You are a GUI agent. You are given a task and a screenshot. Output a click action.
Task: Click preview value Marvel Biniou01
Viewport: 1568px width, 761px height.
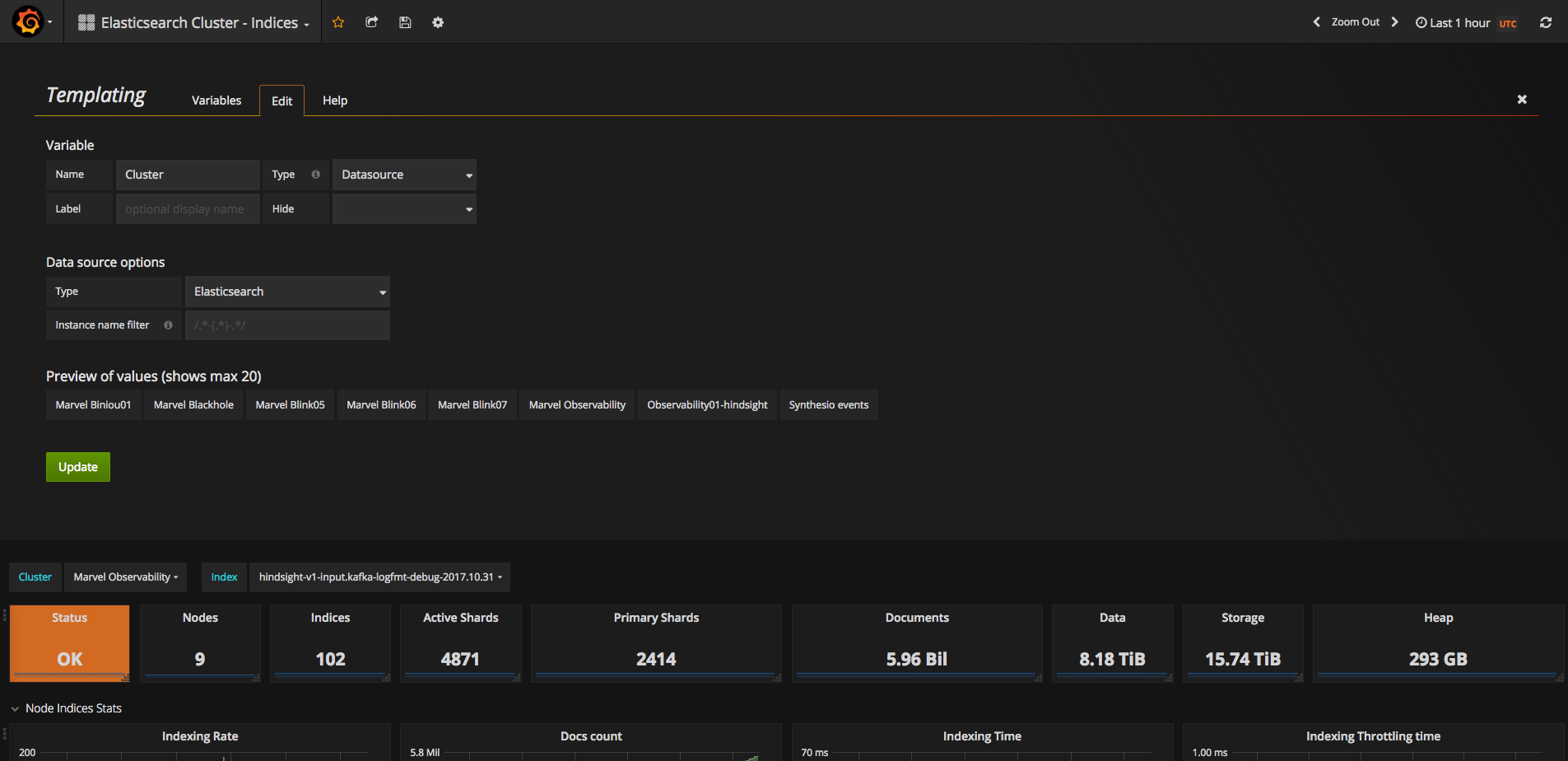[x=93, y=405]
